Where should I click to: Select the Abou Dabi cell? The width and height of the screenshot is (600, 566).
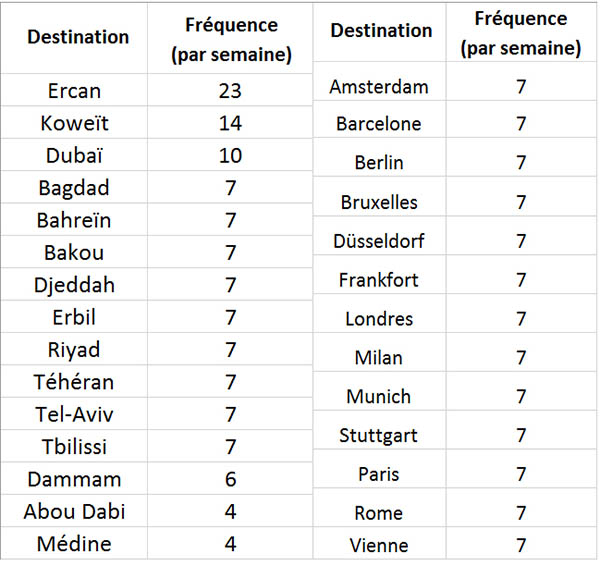pos(75,512)
